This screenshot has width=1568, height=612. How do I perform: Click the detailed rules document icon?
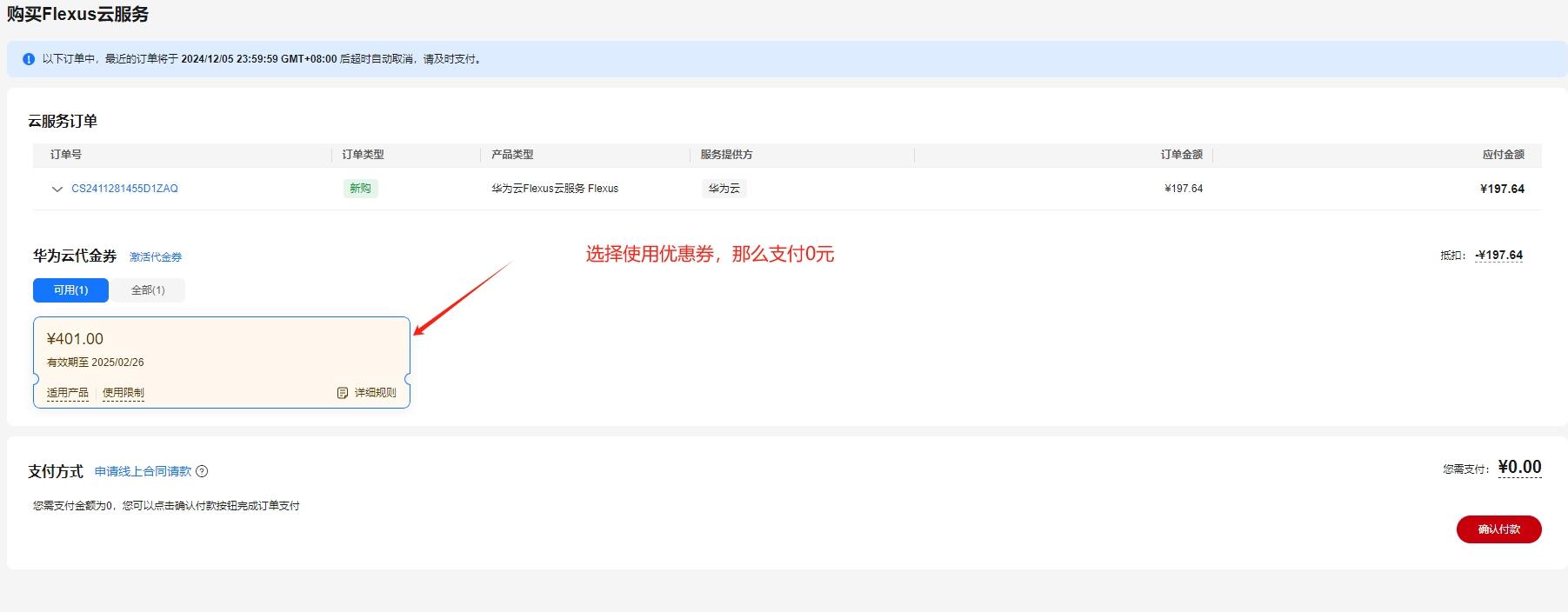tap(343, 393)
